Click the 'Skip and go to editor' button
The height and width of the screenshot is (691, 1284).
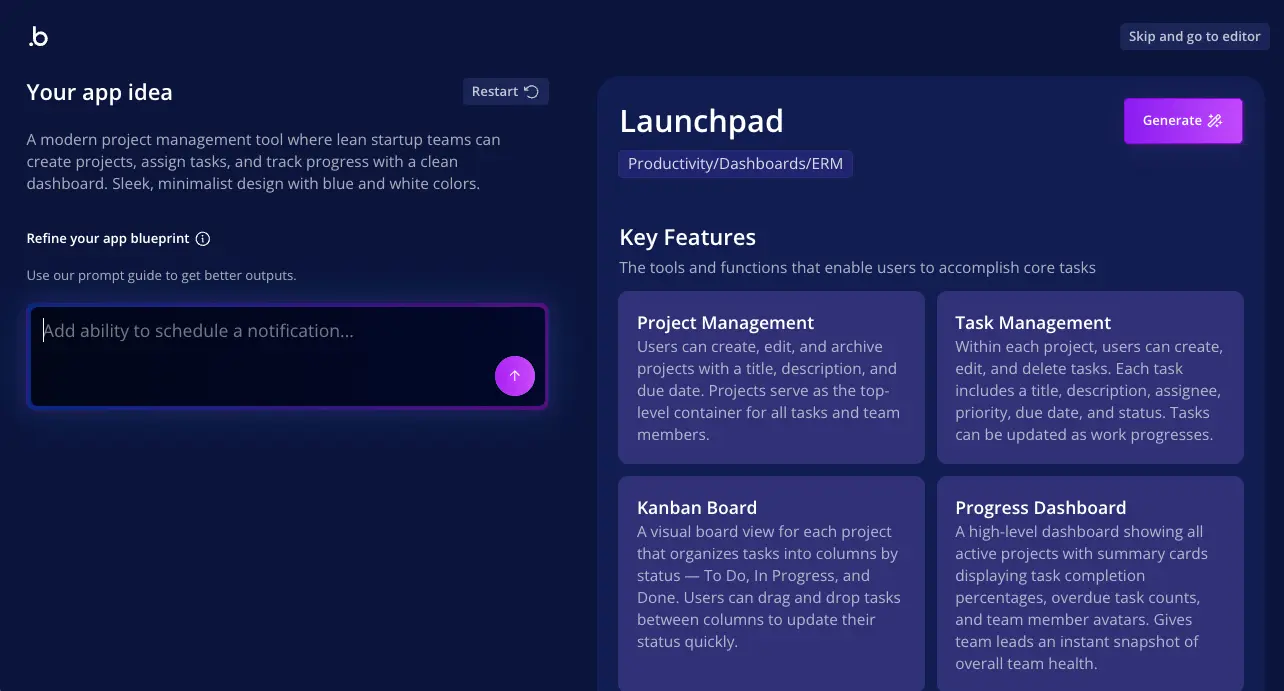pyautogui.click(x=1194, y=36)
